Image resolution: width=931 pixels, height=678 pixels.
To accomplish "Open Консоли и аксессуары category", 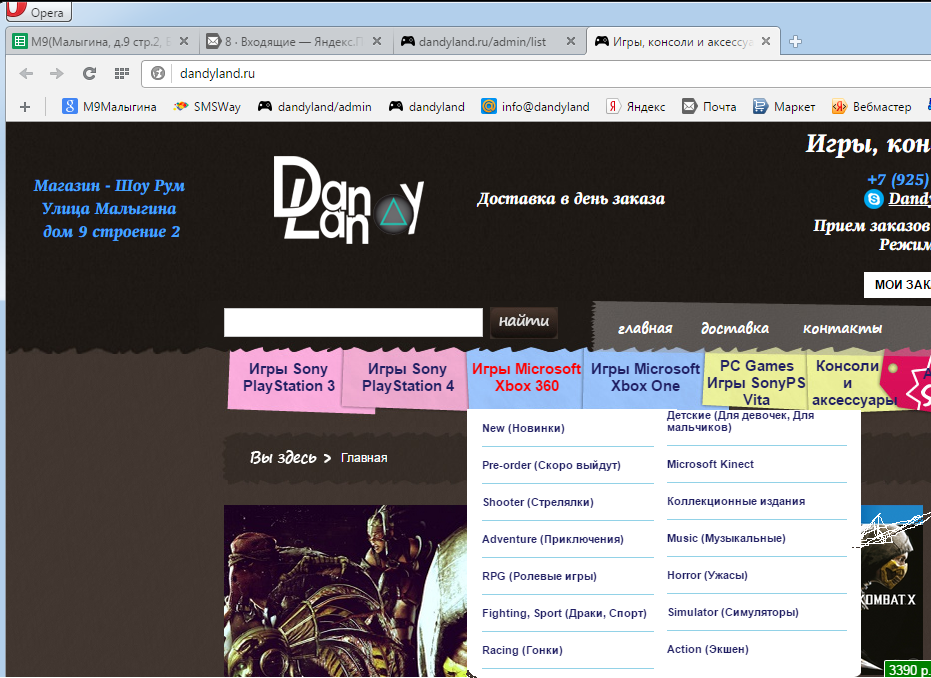I will pos(847,382).
